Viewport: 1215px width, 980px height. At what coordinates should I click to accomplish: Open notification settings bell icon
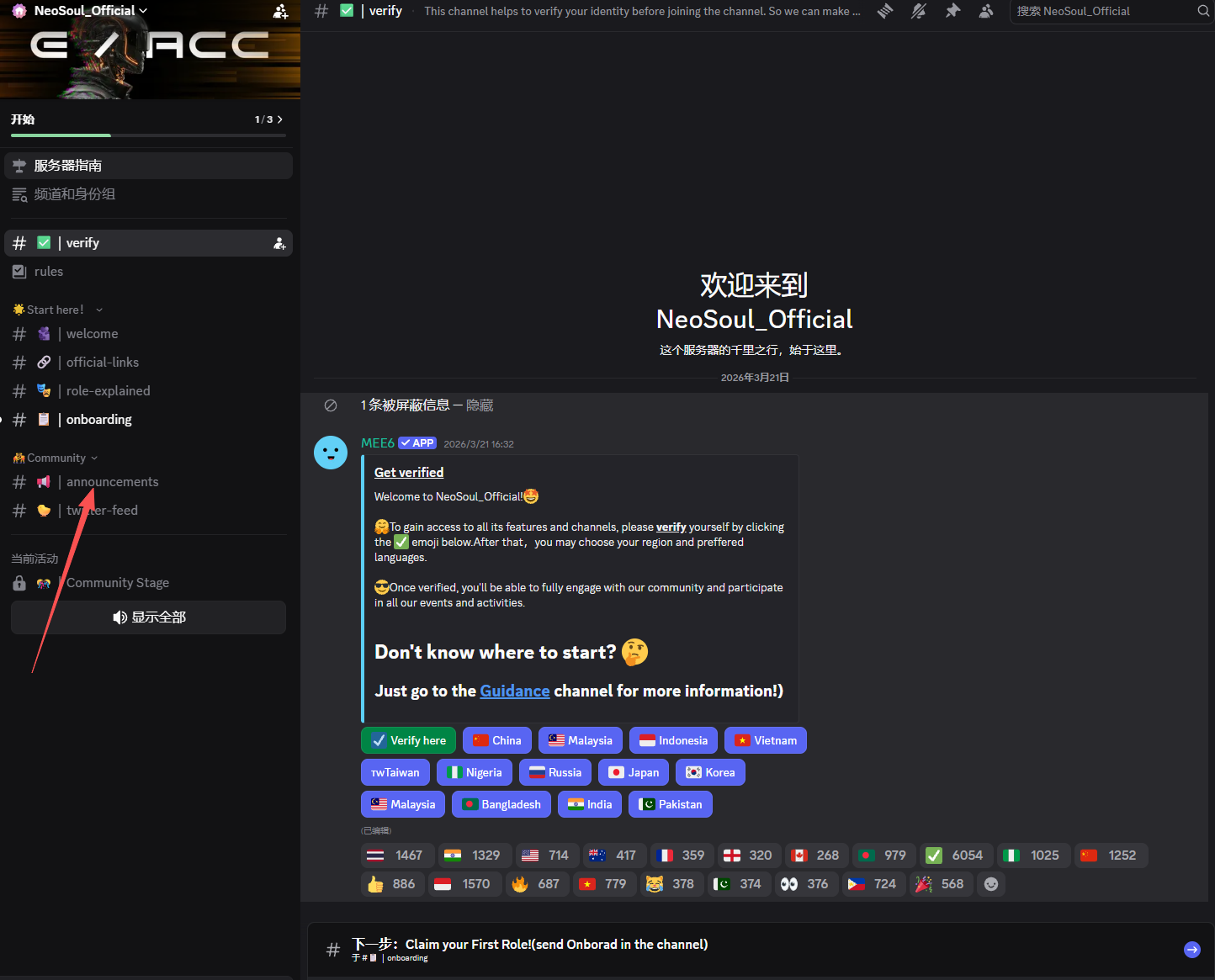(x=919, y=11)
